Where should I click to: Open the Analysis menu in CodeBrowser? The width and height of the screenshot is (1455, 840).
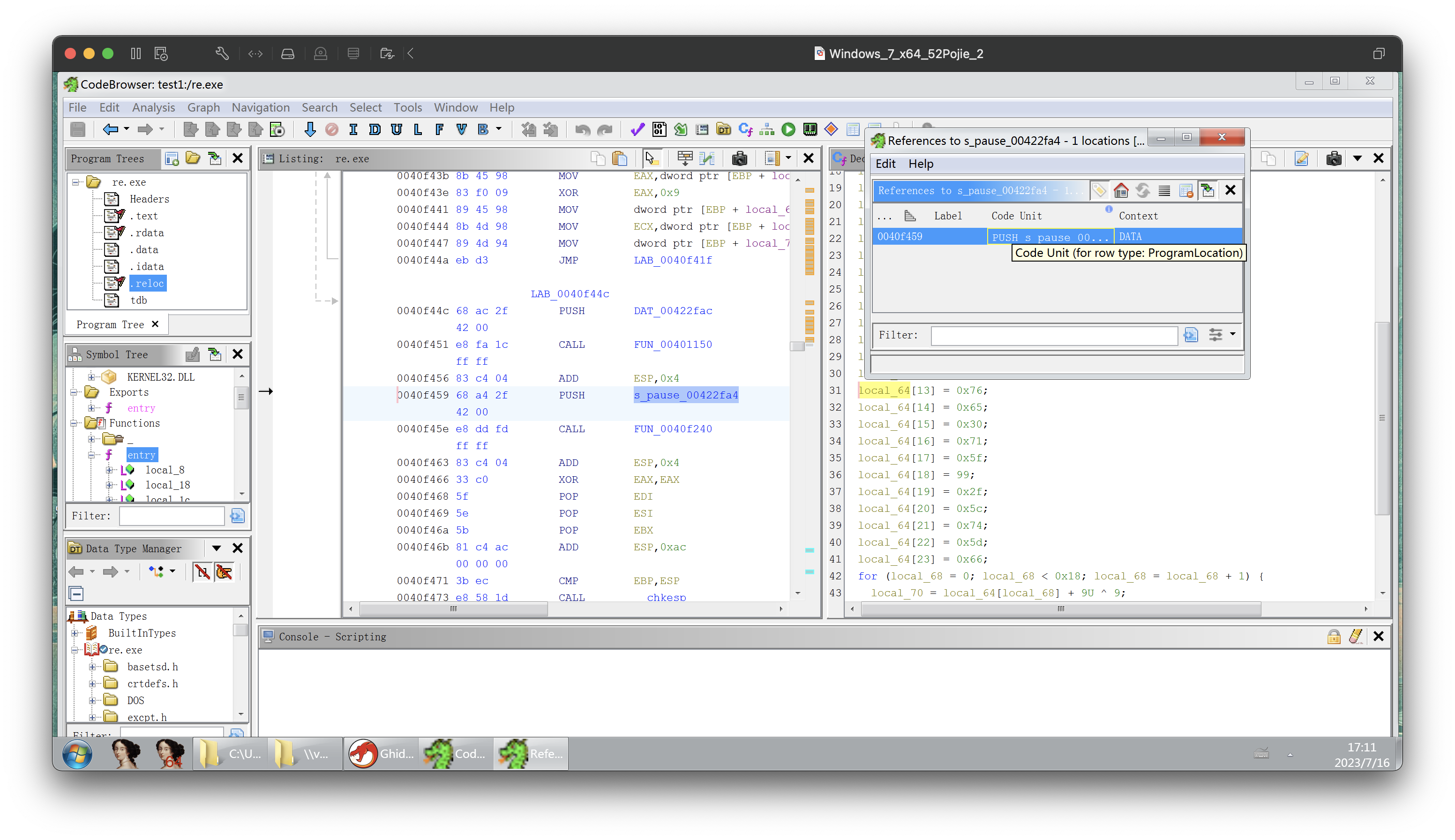click(153, 107)
